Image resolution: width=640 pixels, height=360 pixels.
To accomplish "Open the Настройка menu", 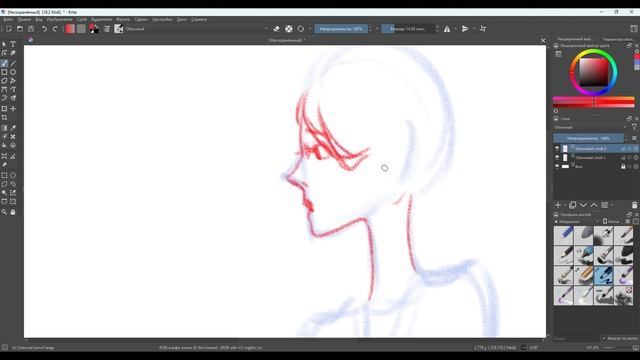I will tap(162, 19).
